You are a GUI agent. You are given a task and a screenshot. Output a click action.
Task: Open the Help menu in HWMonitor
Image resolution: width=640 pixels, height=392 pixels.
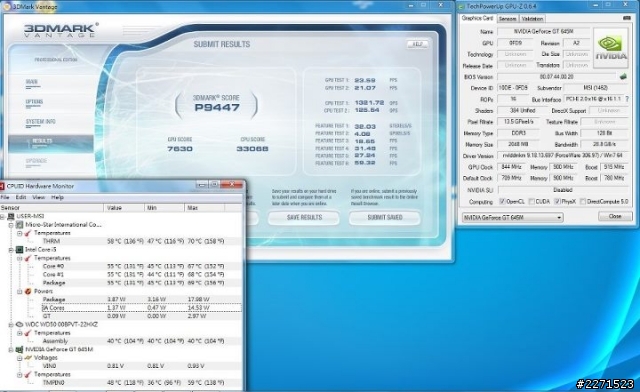tap(57, 197)
